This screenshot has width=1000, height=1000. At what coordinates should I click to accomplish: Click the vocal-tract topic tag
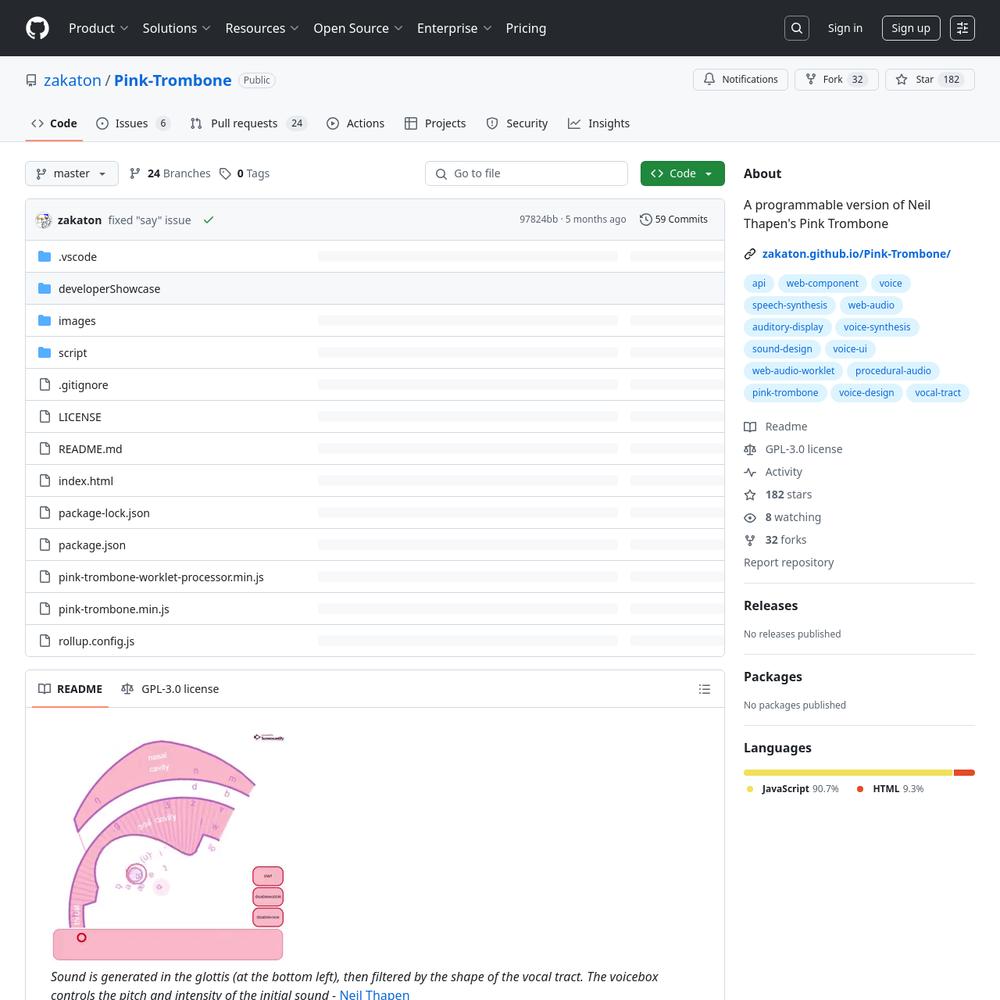(x=938, y=393)
